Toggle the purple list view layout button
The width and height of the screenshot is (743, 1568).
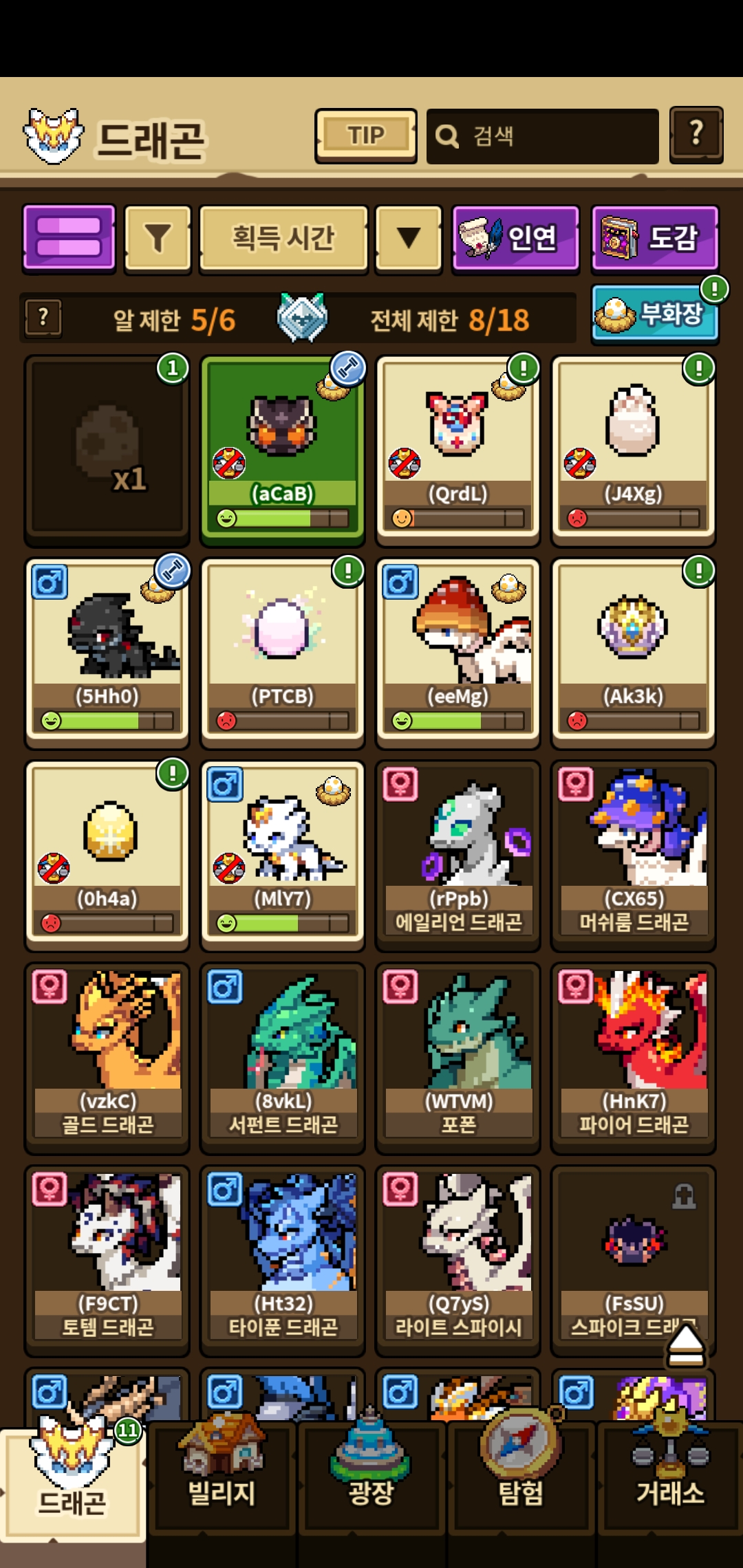(x=69, y=237)
